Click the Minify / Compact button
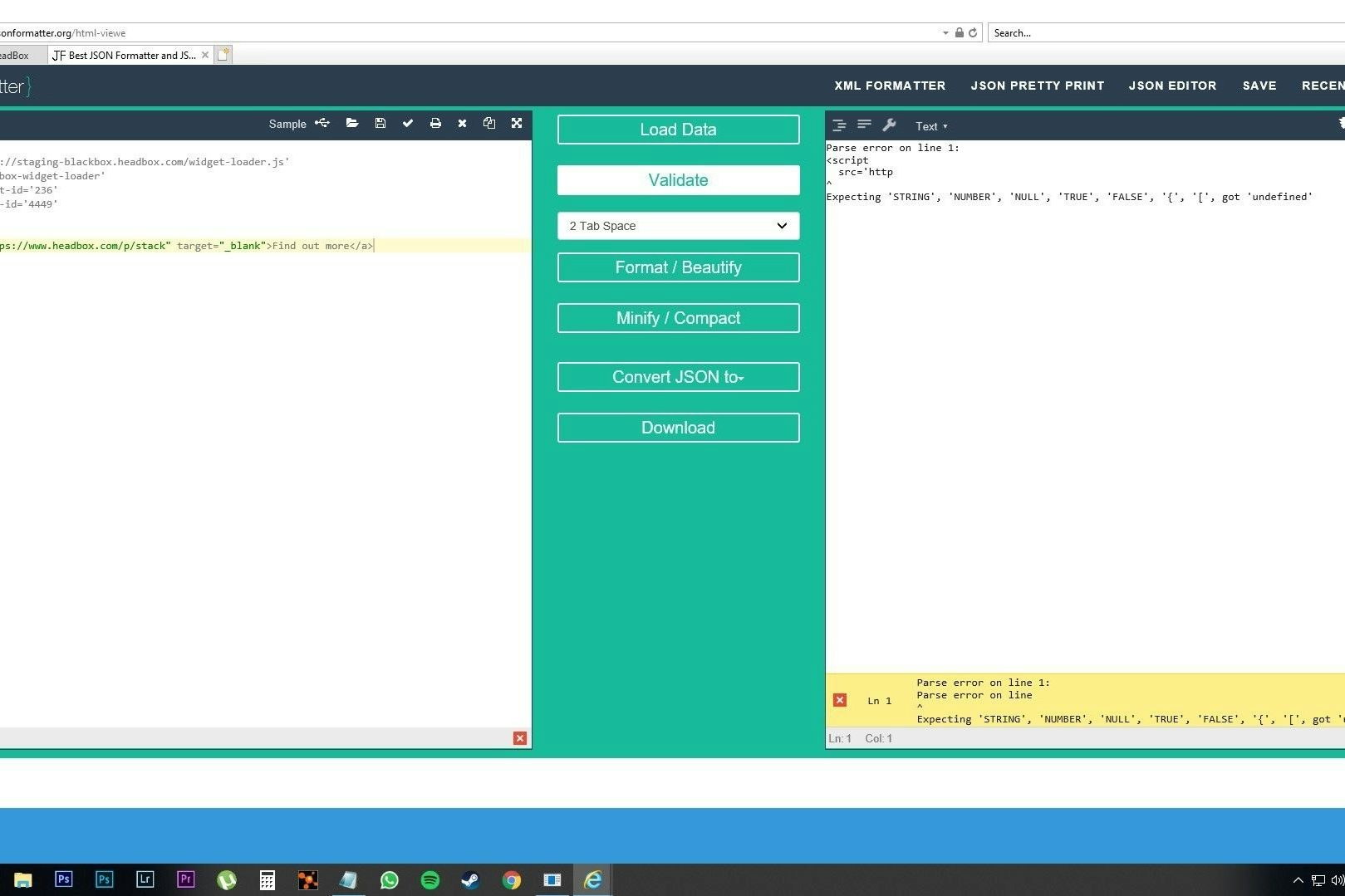This screenshot has height=896, width=1345. pos(678,318)
